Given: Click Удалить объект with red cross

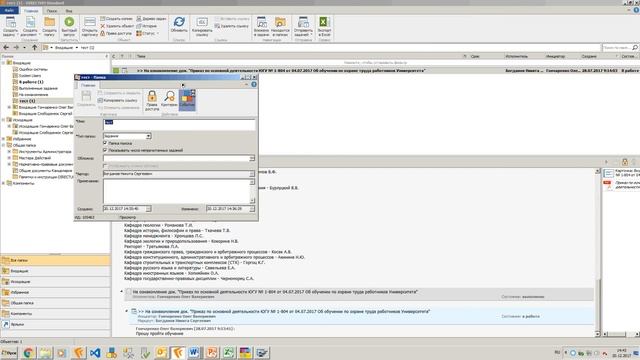Looking at the screenshot, I should coord(117,26).
